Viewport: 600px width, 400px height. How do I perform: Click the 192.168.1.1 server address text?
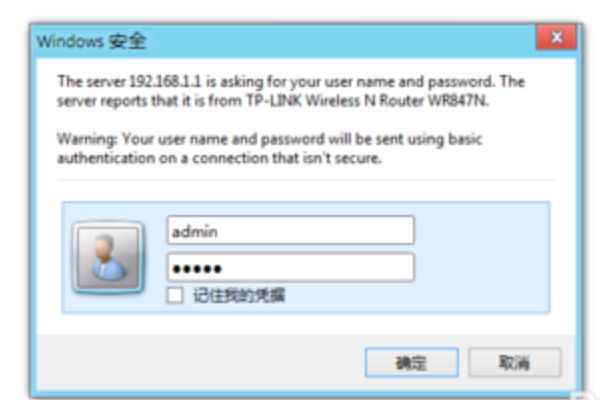[x=165, y=82]
